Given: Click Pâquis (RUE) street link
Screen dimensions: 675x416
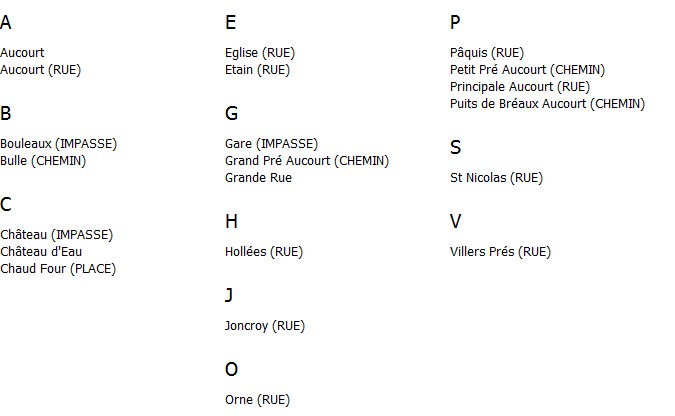Looking at the screenshot, I should (487, 53).
